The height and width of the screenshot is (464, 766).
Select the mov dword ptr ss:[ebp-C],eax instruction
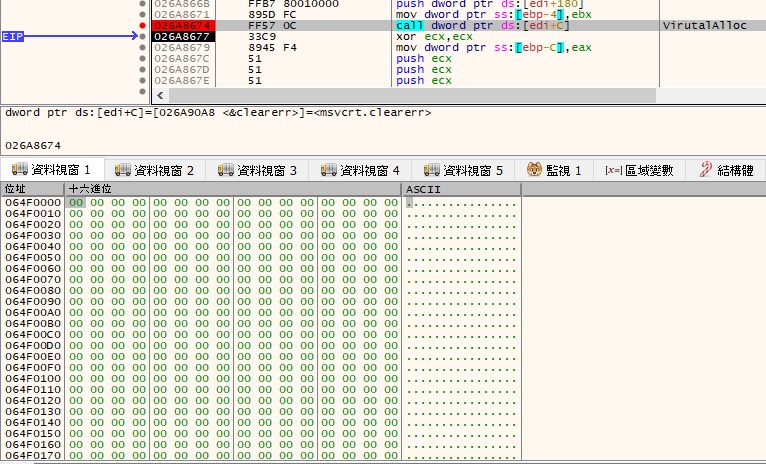[493, 47]
